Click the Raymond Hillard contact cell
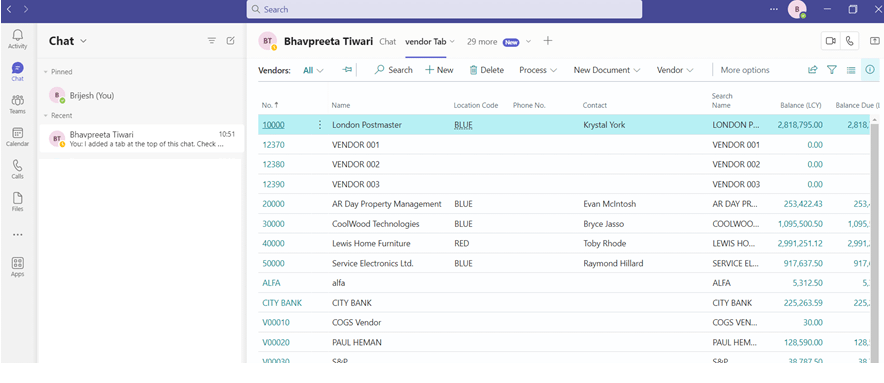884x383 pixels. pos(613,263)
